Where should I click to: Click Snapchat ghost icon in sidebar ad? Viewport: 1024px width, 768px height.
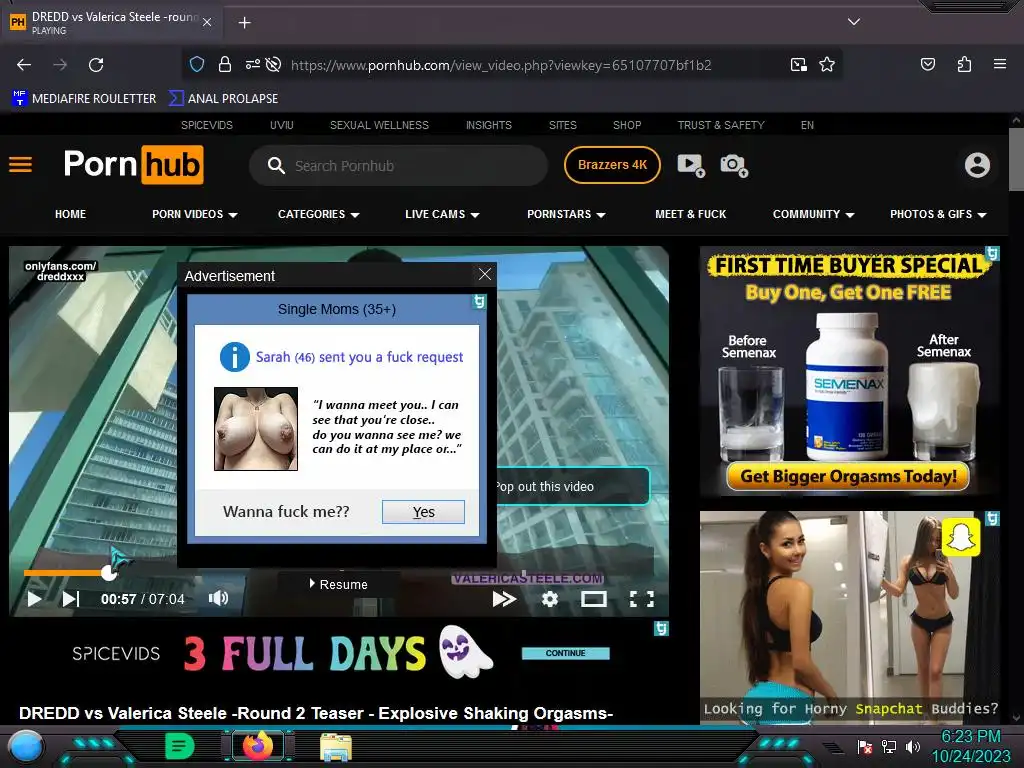click(961, 537)
